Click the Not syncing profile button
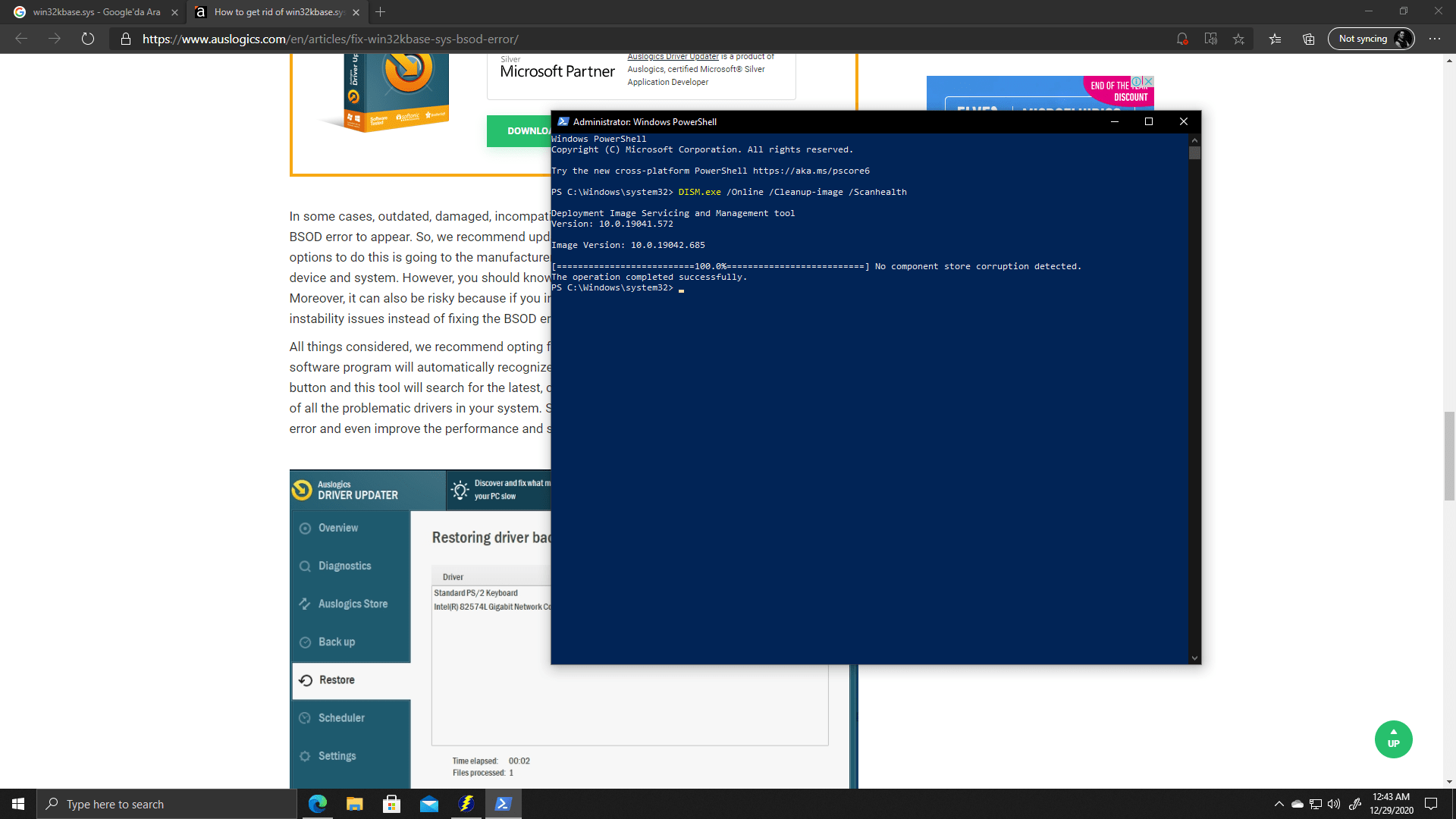Screen dimensions: 1456x819 pos(1370,39)
